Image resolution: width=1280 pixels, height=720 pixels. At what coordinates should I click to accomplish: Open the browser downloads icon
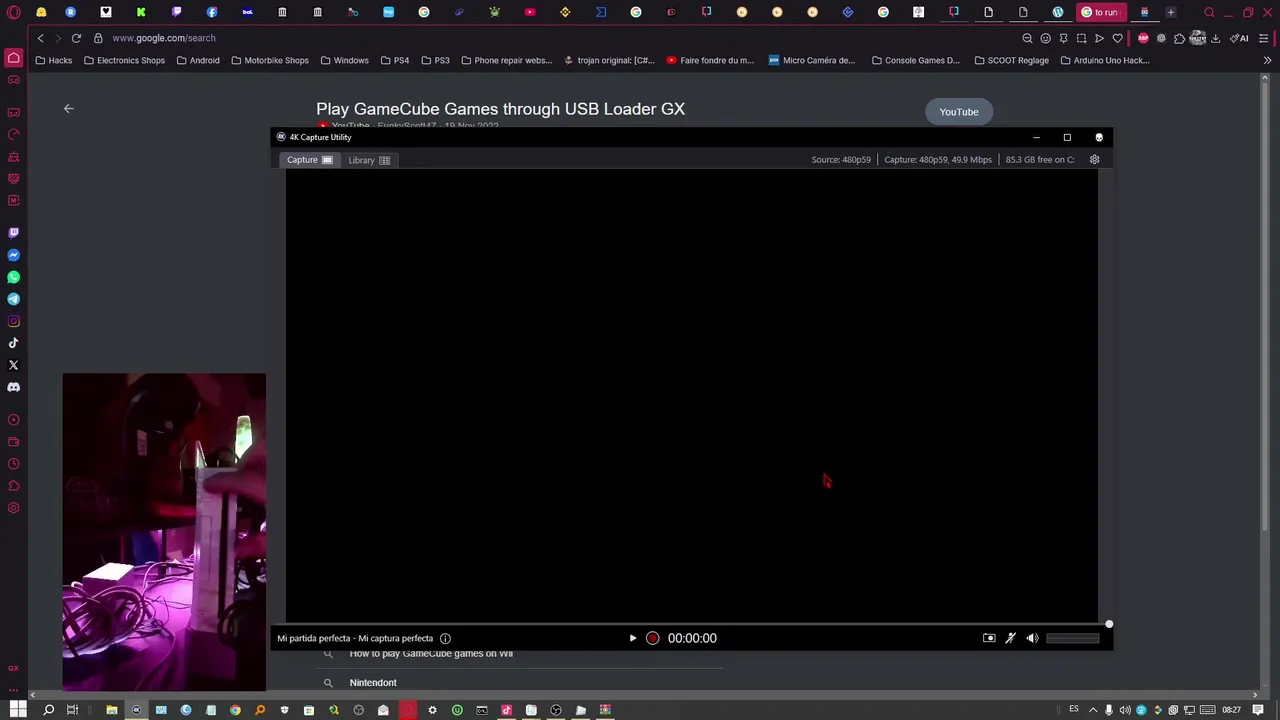pos(1215,38)
